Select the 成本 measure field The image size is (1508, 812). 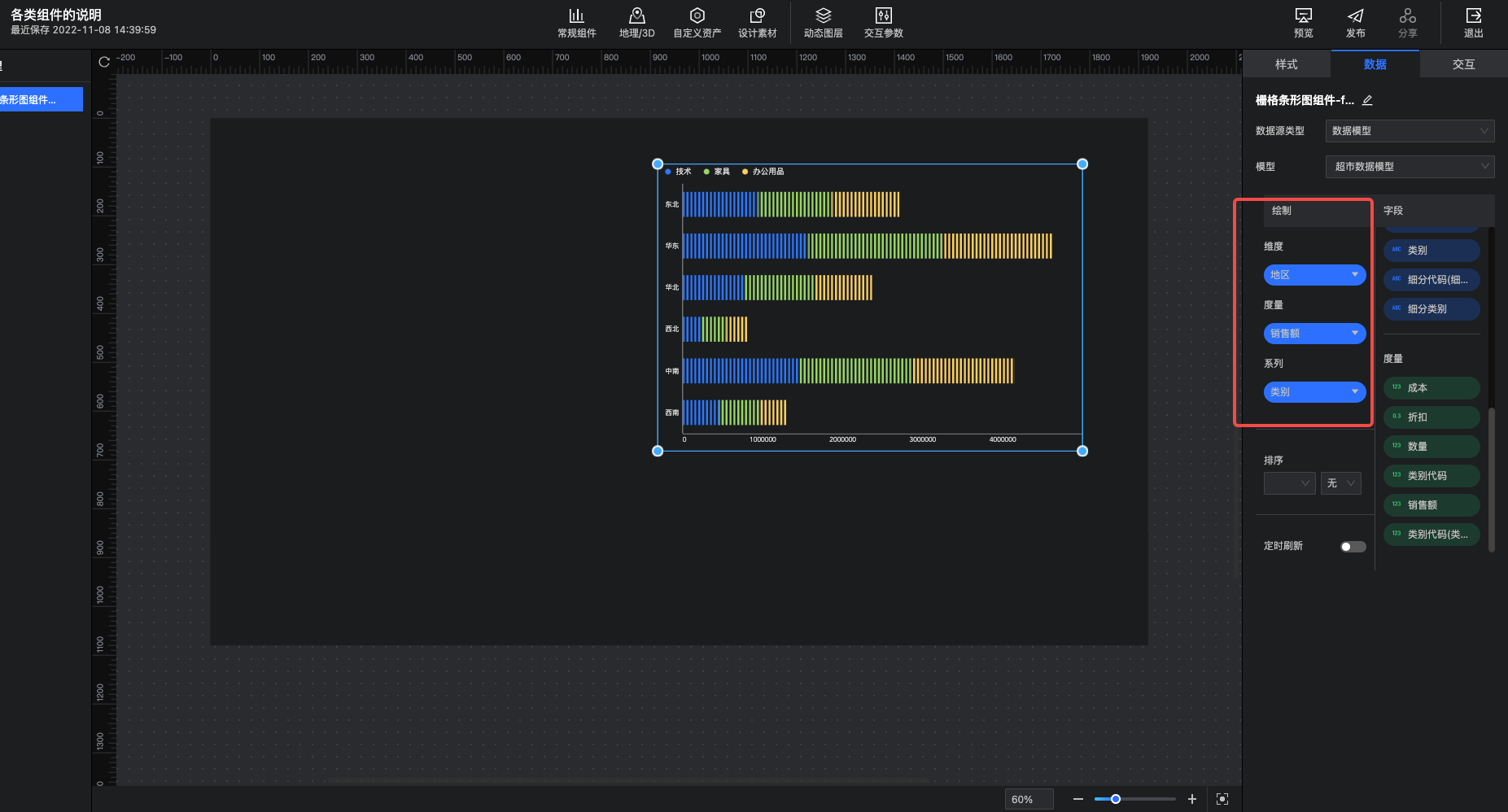[1432, 388]
